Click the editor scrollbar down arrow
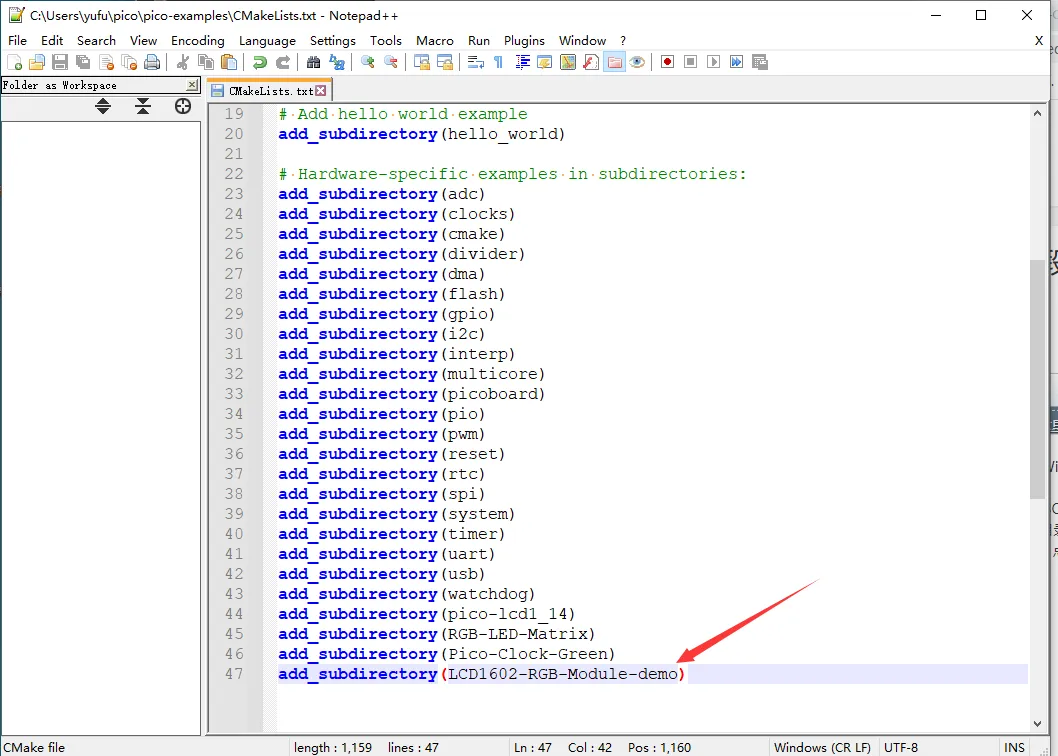 click(x=1037, y=724)
